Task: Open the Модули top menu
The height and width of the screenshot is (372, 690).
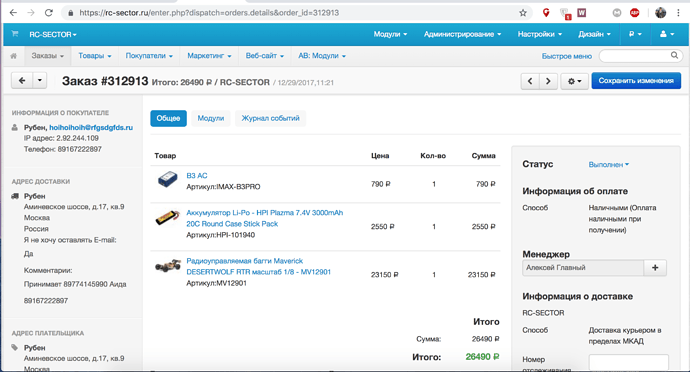Action: (390, 34)
